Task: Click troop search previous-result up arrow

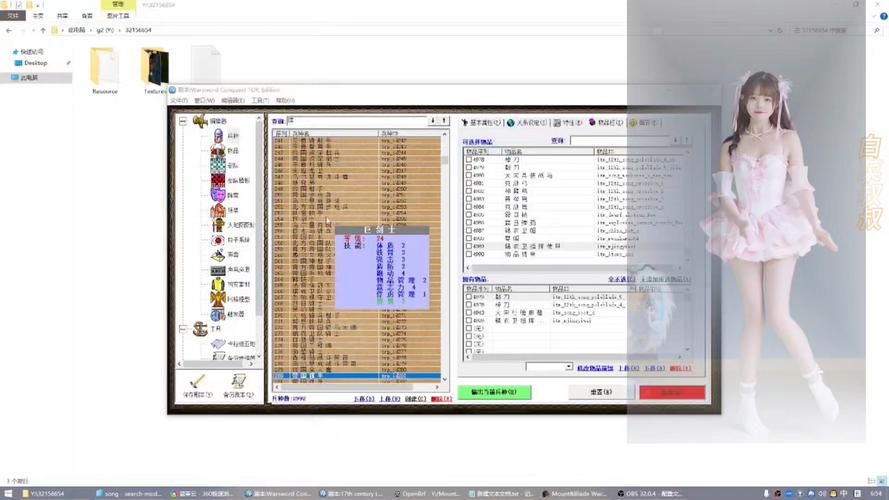Action: click(x=444, y=121)
